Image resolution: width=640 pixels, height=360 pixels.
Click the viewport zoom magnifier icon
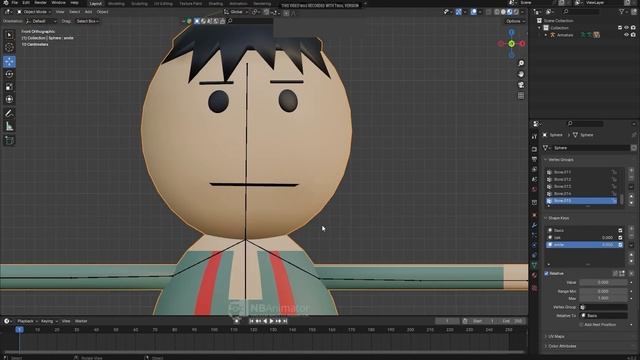[521, 63]
